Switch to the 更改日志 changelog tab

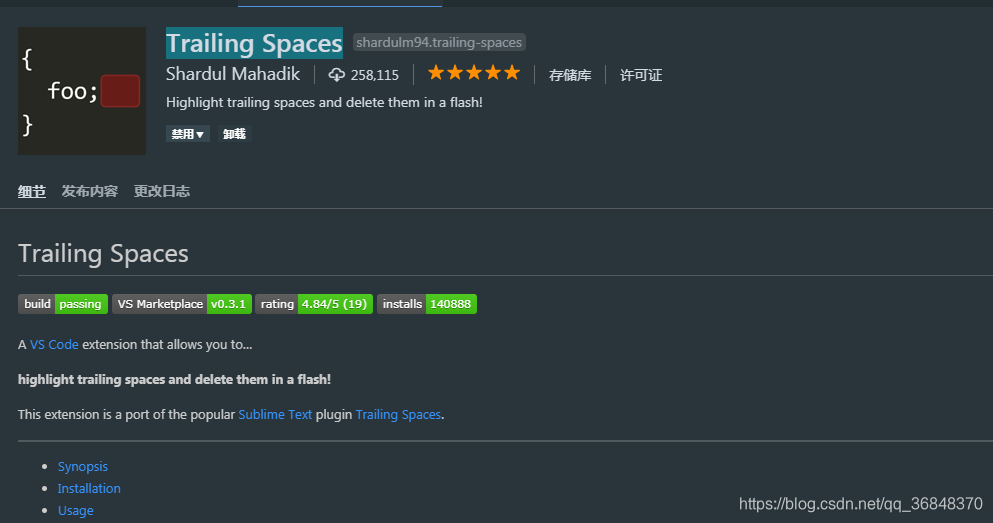[161, 191]
